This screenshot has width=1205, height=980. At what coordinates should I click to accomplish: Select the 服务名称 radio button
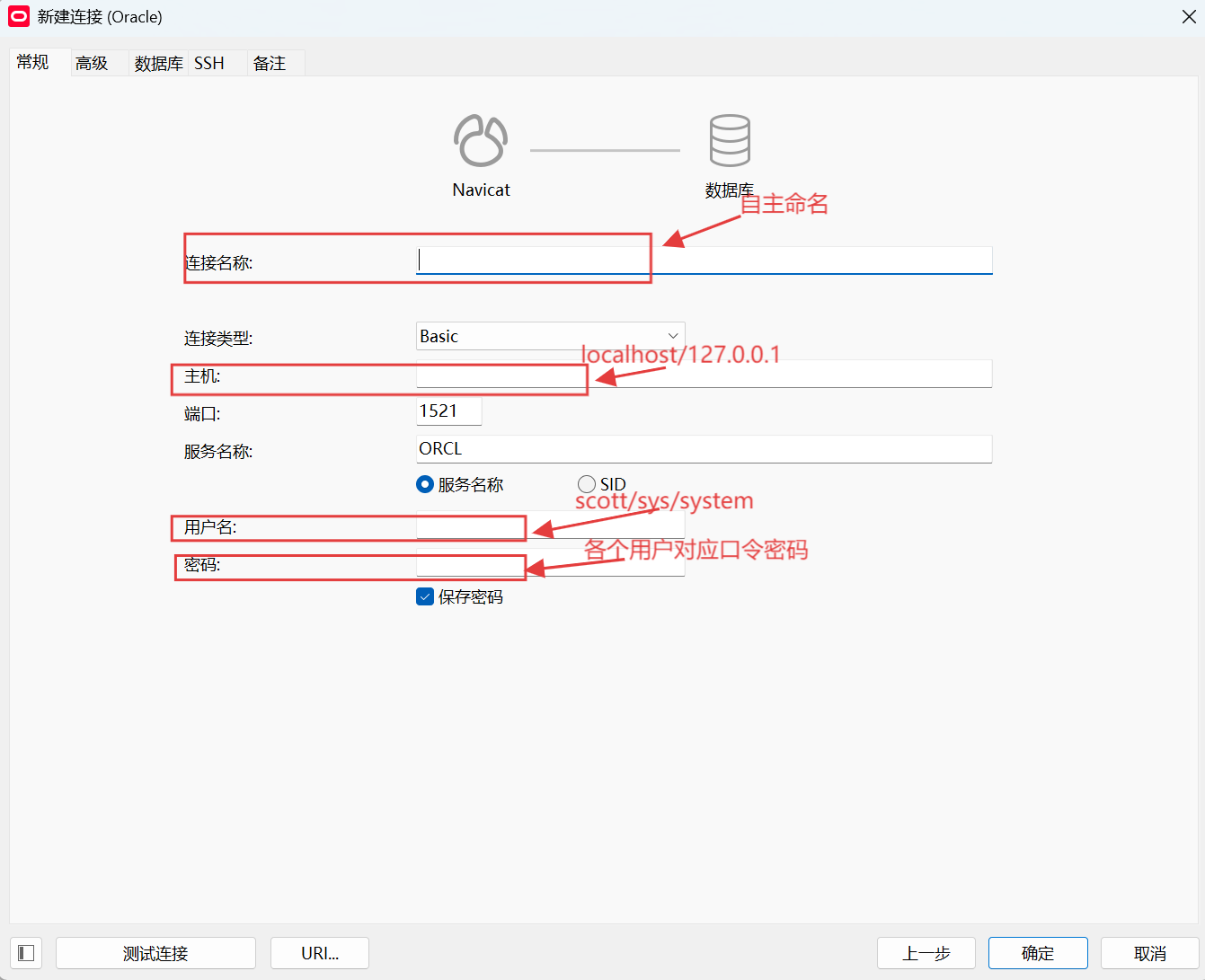click(425, 484)
